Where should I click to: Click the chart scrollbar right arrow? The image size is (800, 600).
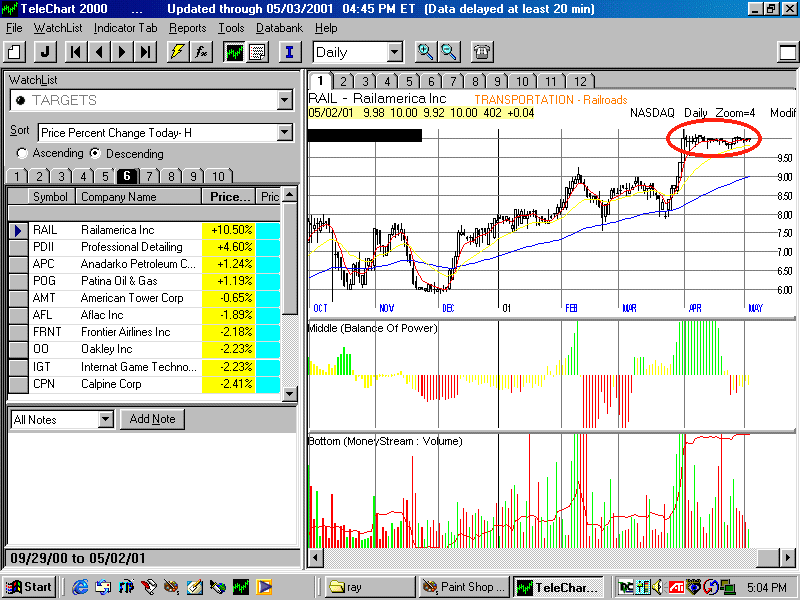coord(787,557)
